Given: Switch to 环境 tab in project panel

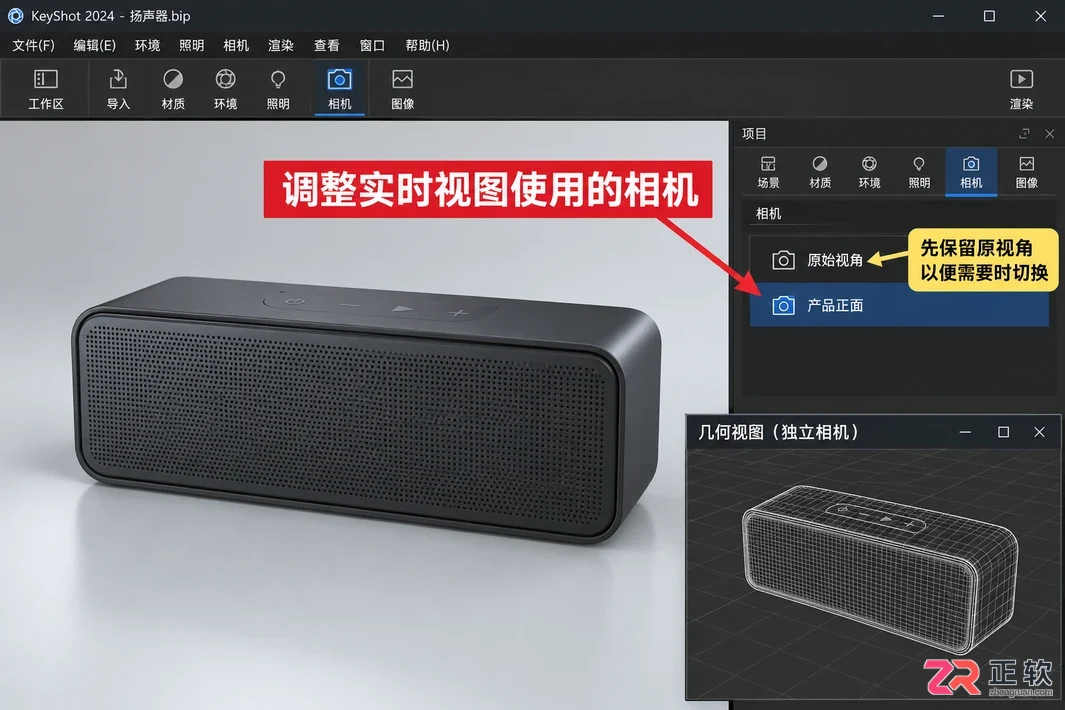Looking at the screenshot, I should click(x=869, y=172).
